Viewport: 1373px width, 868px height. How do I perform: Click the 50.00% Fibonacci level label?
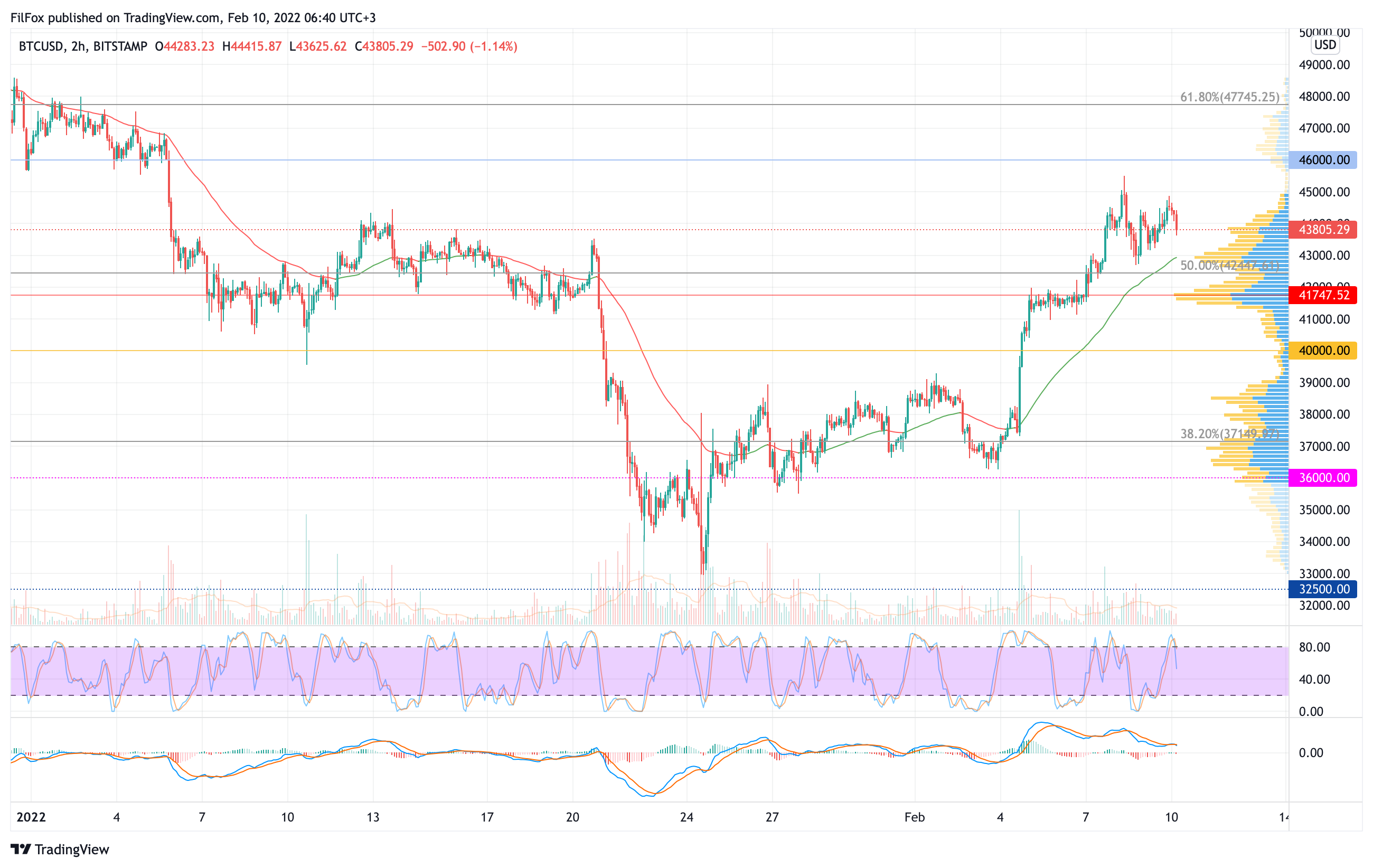point(1229,266)
